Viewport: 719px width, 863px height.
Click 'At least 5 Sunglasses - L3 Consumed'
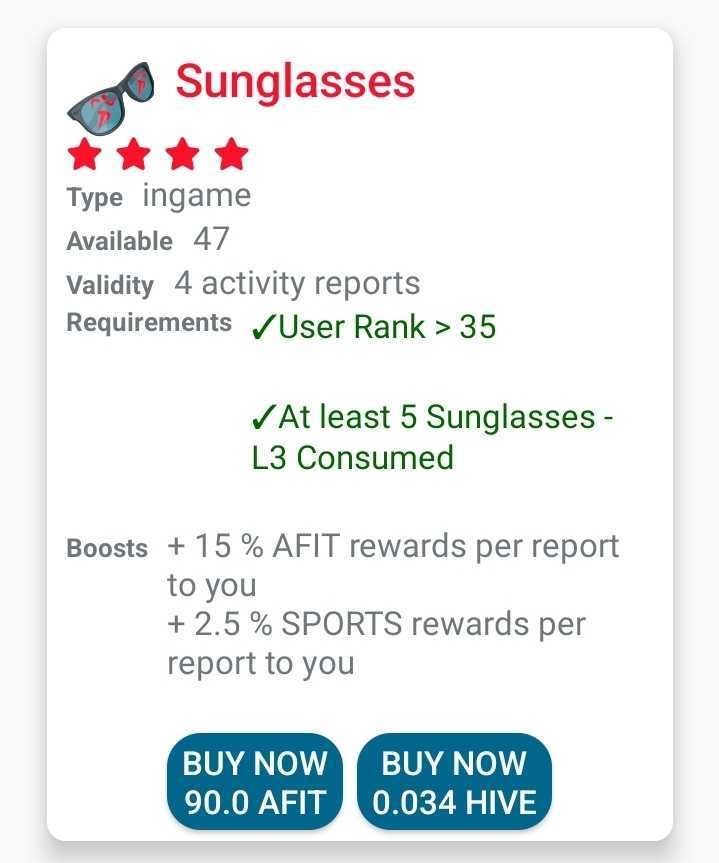433,438
